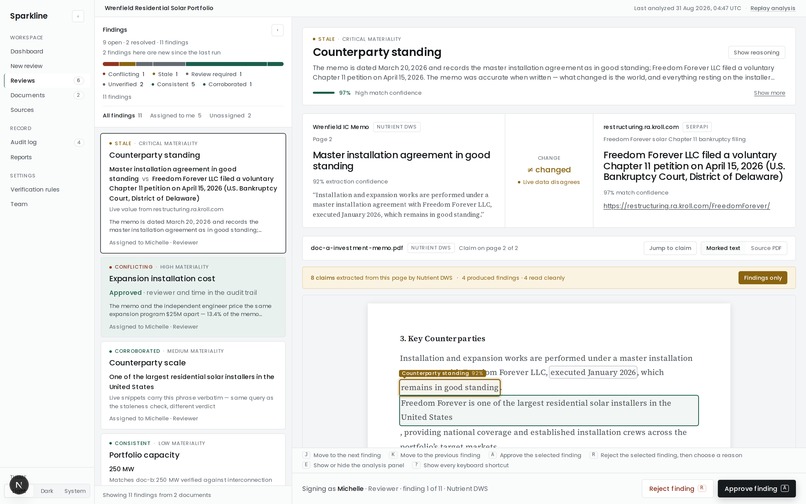Image resolution: width=806 pixels, height=504 pixels.
Task: Open New review in the sidebar
Action: click(47, 66)
